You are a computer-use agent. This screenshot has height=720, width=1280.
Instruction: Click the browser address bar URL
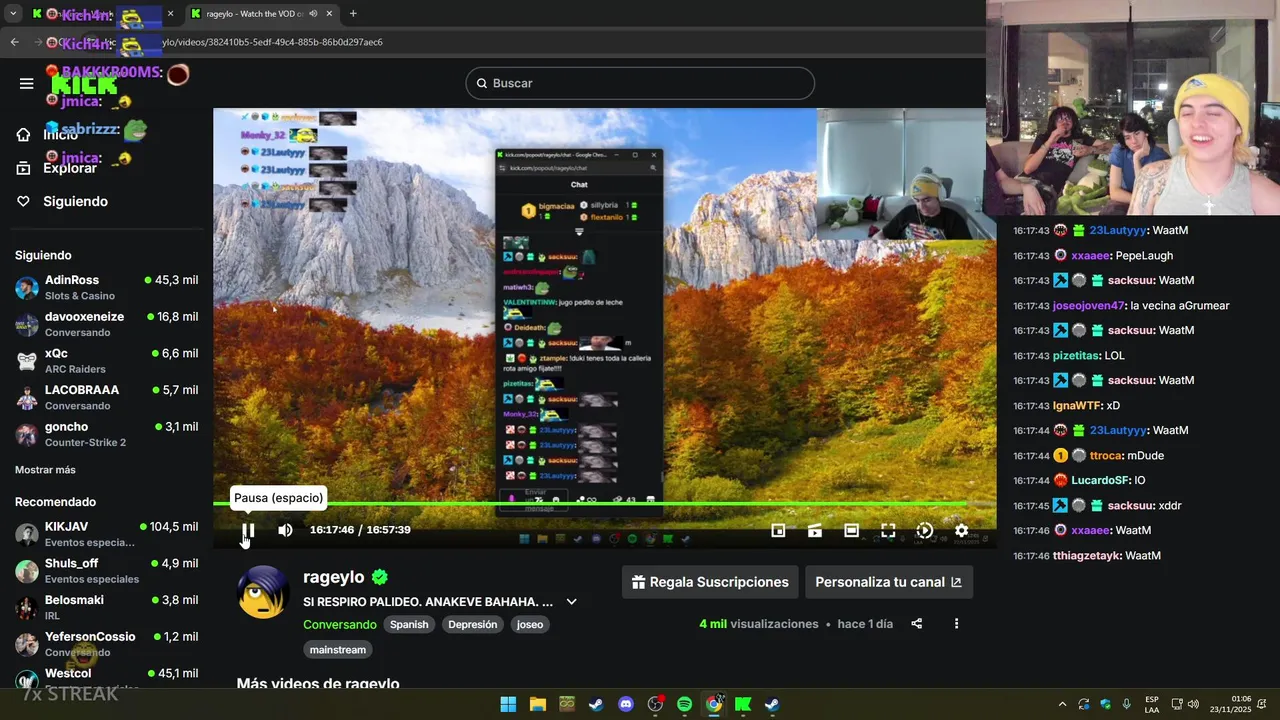(x=272, y=42)
